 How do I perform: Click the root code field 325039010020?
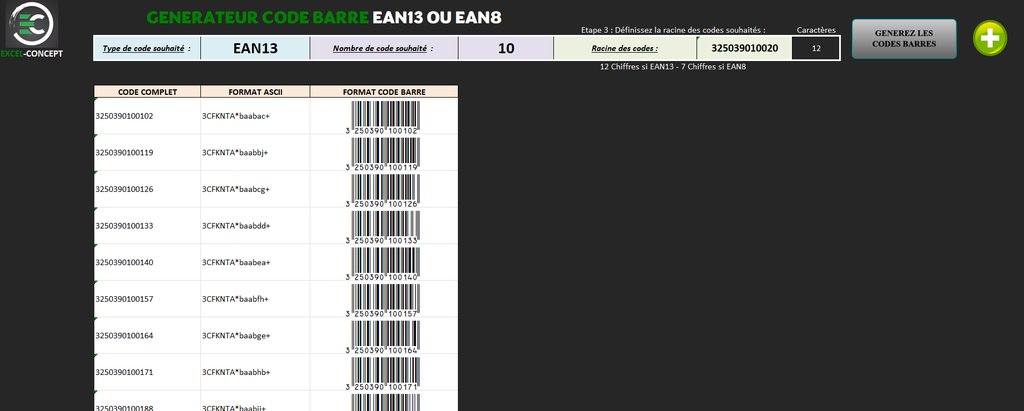point(744,48)
